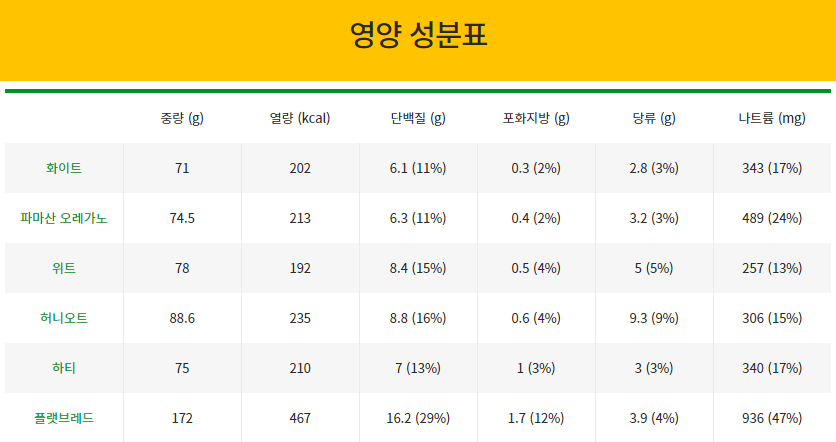This screenshot has width=836, height=442.
Task: Select the 단백질 (g) column header
Action: coord(418,118)
